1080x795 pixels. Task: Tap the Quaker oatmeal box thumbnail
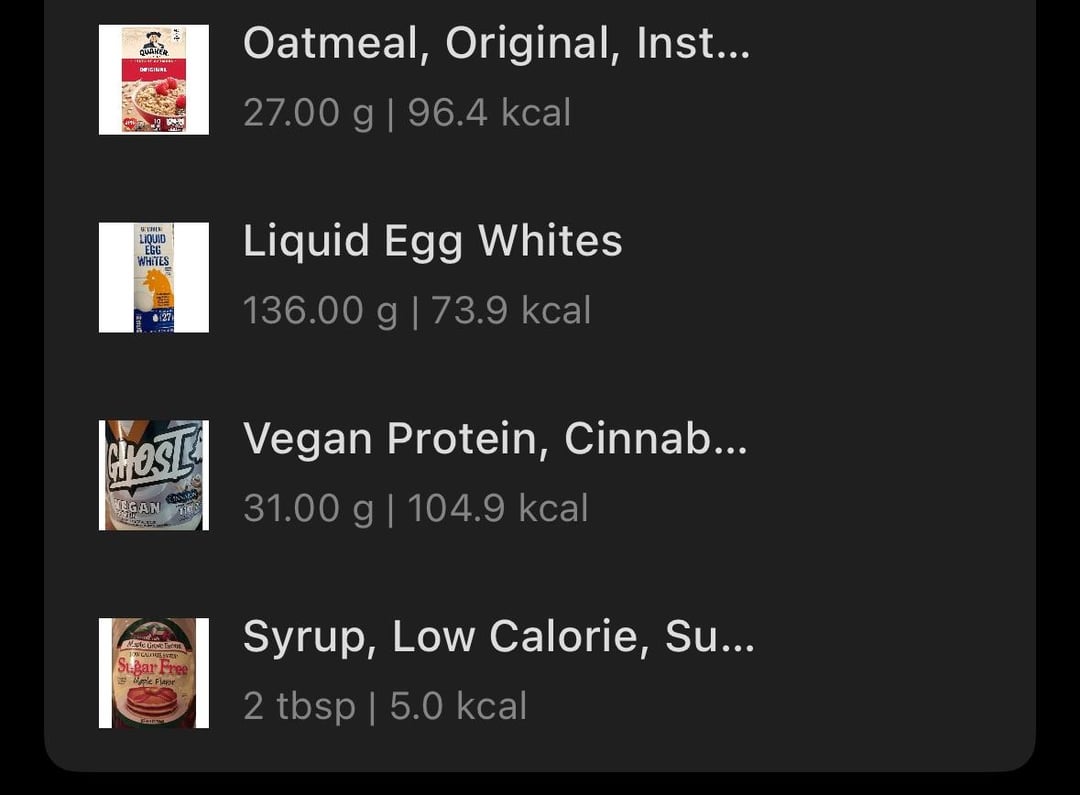point(154,79)
